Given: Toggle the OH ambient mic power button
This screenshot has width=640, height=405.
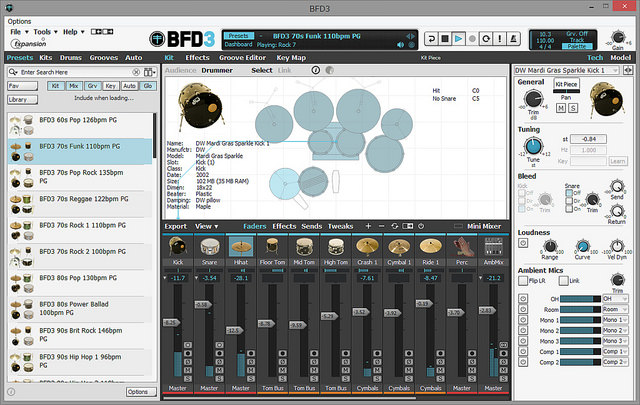Looking at the screenshot, I should tap(523, 298).
